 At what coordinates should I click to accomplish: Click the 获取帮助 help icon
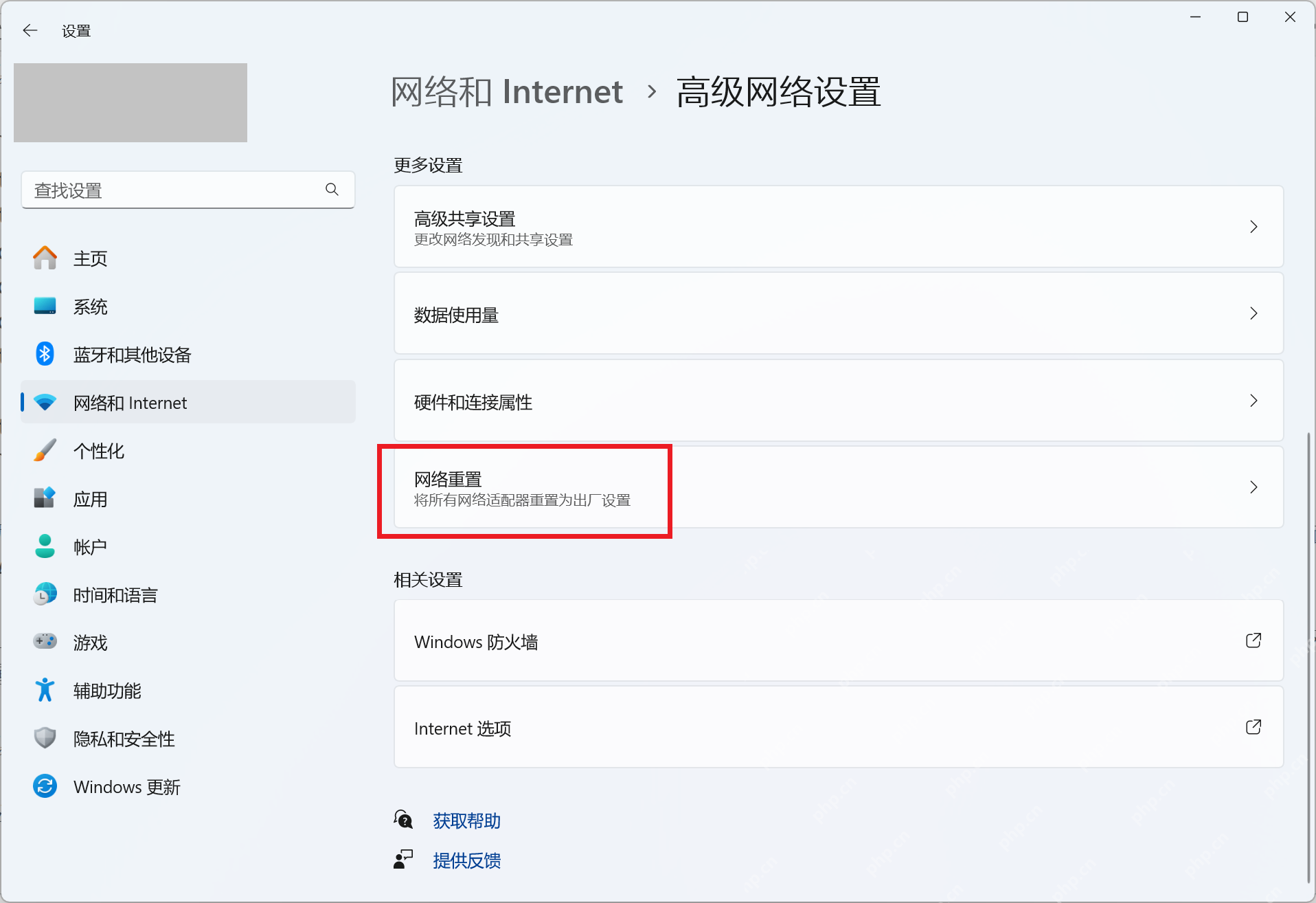point(403,819)
